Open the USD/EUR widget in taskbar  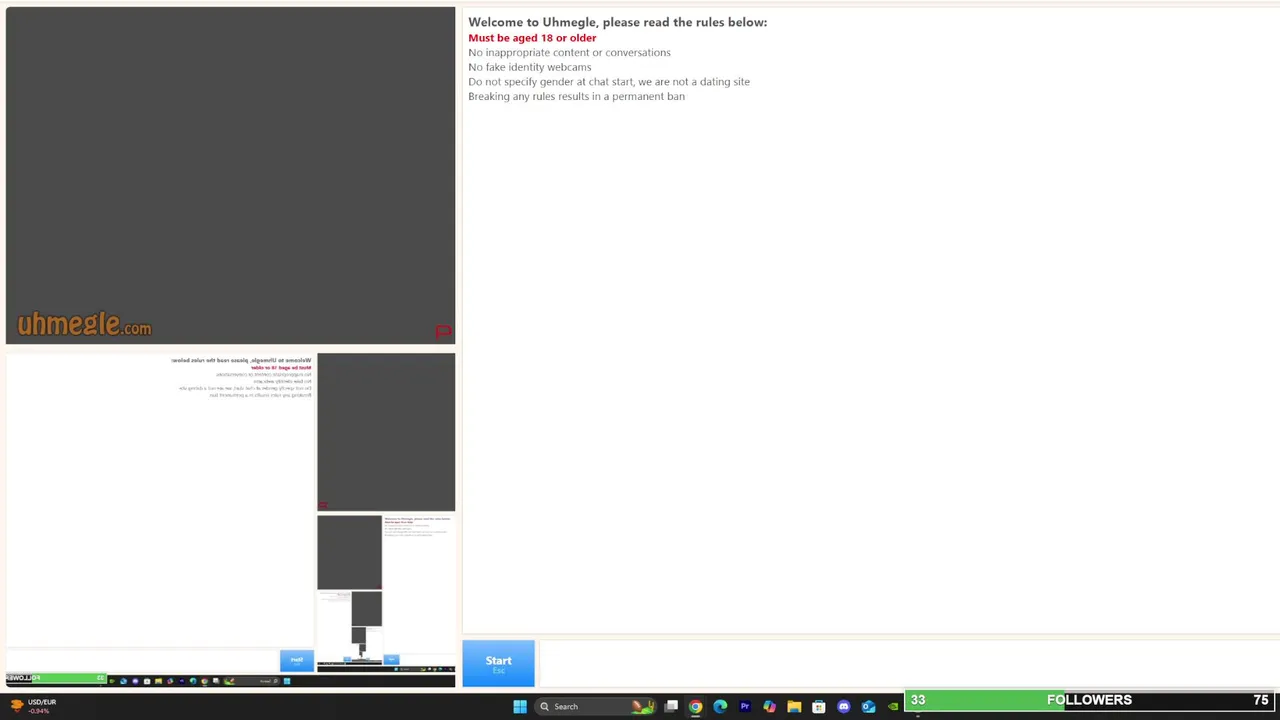tap(33, 706)
